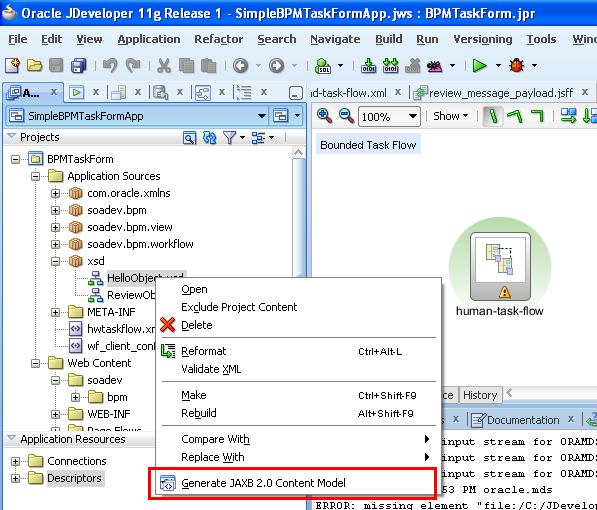The image size is (597, 510).
Task: Expand the com.oracle.xmlns package
Action: point(55,193)
